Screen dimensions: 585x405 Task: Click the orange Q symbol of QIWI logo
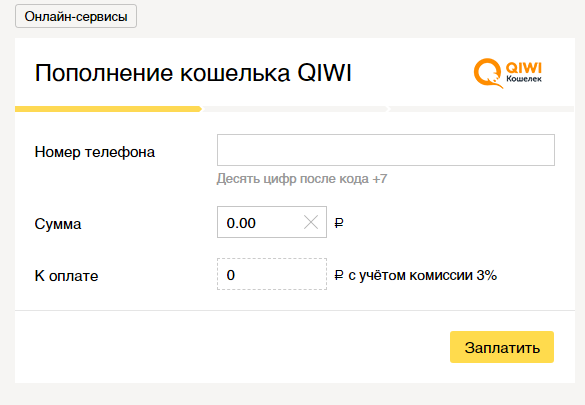click(x=488, y=73)
